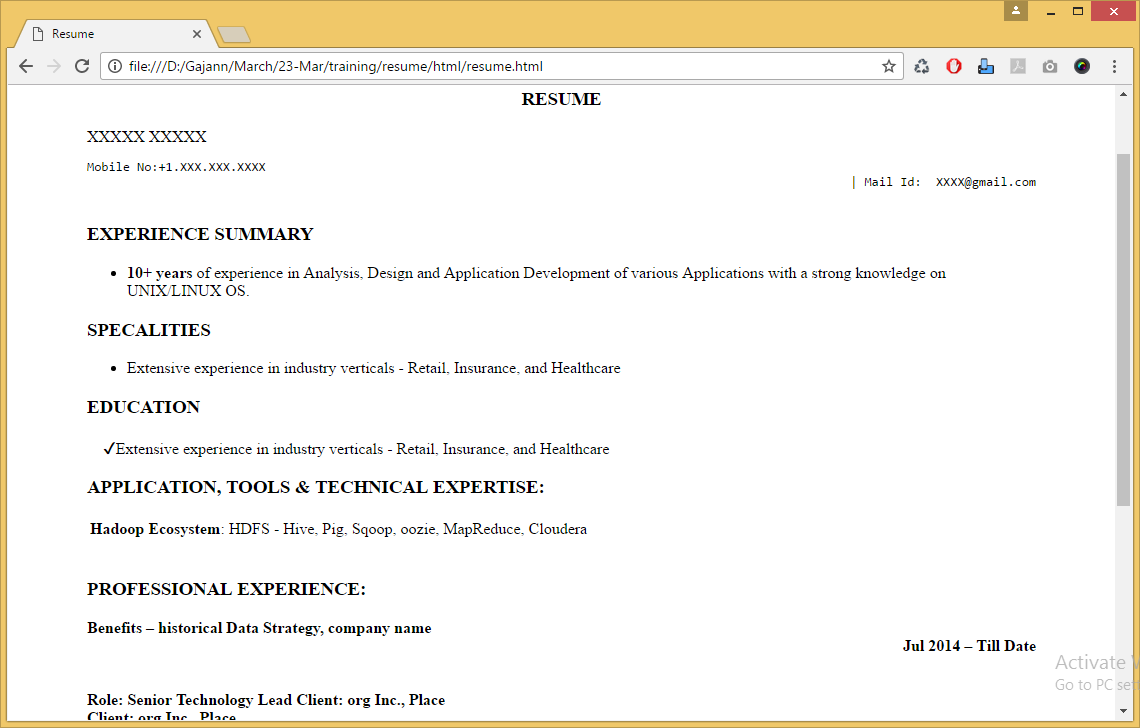Image resolution: width=1140 pixels, height=728 pixels.
Task: Click the blue stamp extension icon
Action: coord(986,66)
